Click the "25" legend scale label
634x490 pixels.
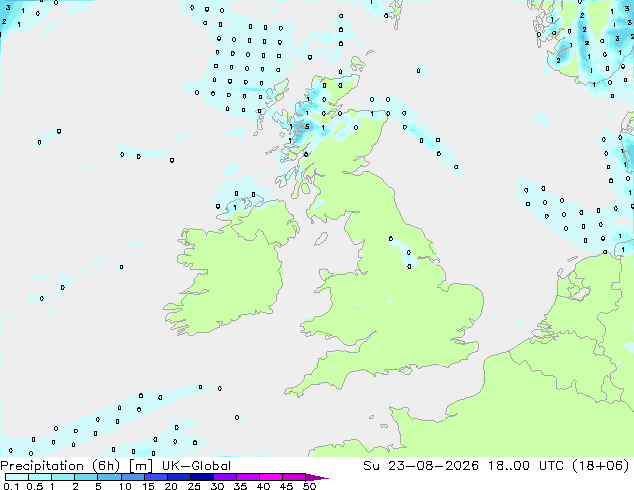(194, 486)
